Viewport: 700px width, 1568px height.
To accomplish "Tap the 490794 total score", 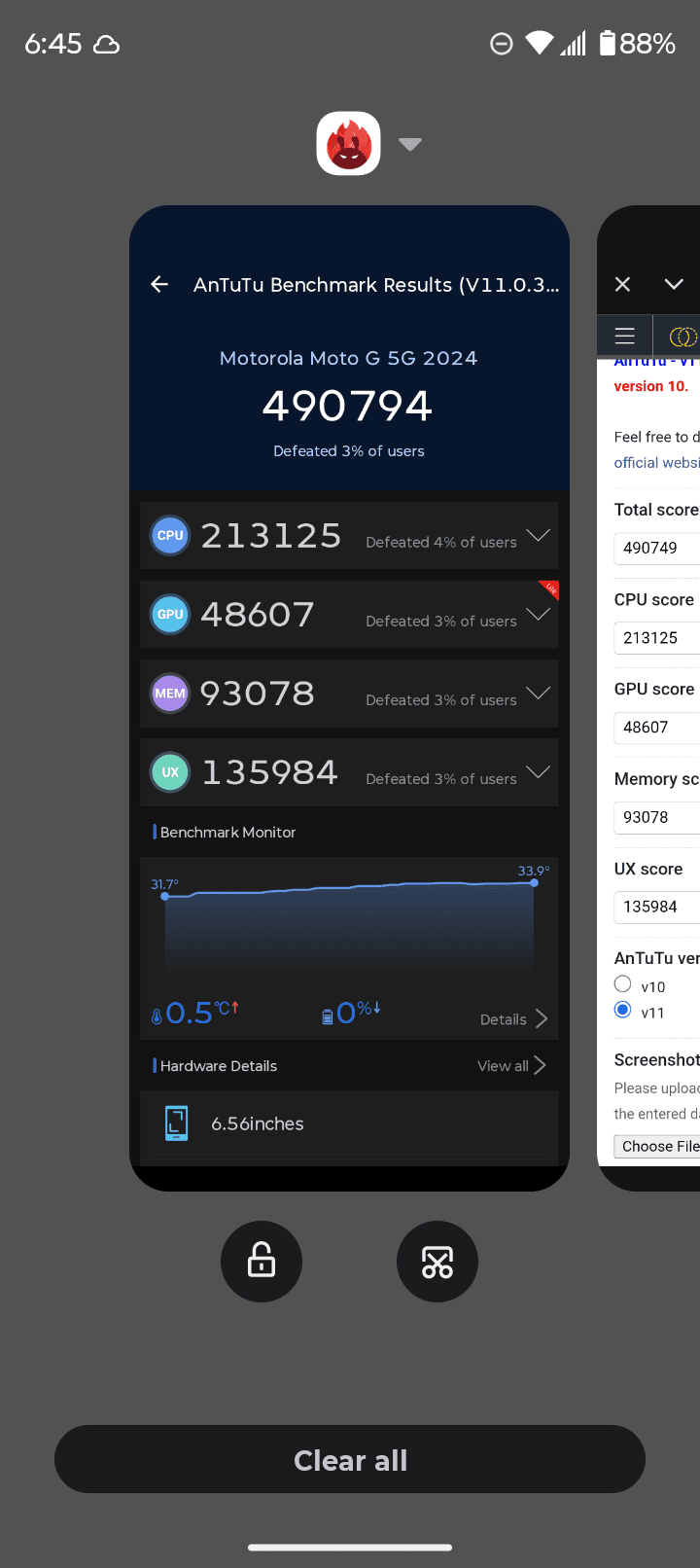I will [x=347, y=406].
